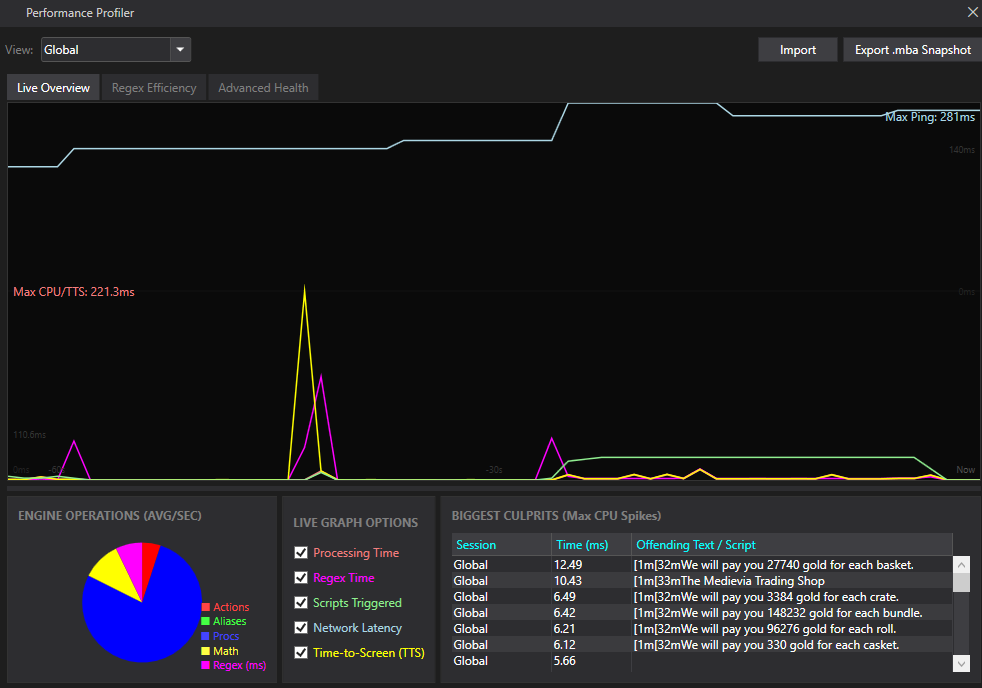This screenshot has height=688, width=982.
Task: Click the yellow TTS spike peak
Action: click(304, 287)
